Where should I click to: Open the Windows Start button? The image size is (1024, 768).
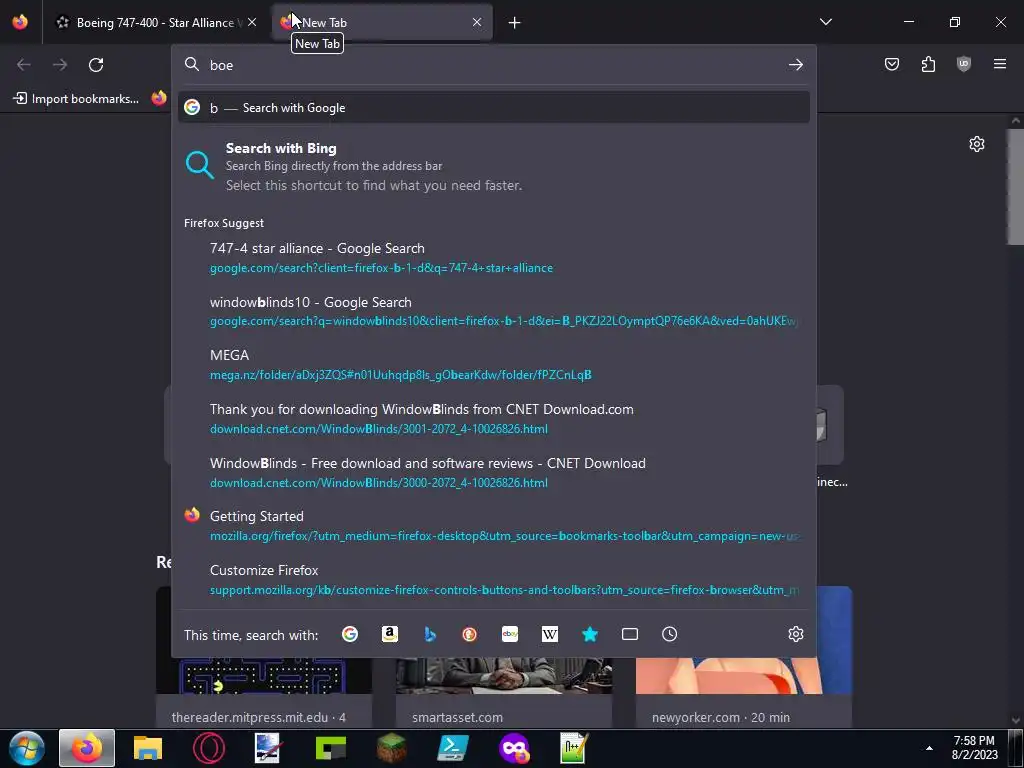(26, 748)
